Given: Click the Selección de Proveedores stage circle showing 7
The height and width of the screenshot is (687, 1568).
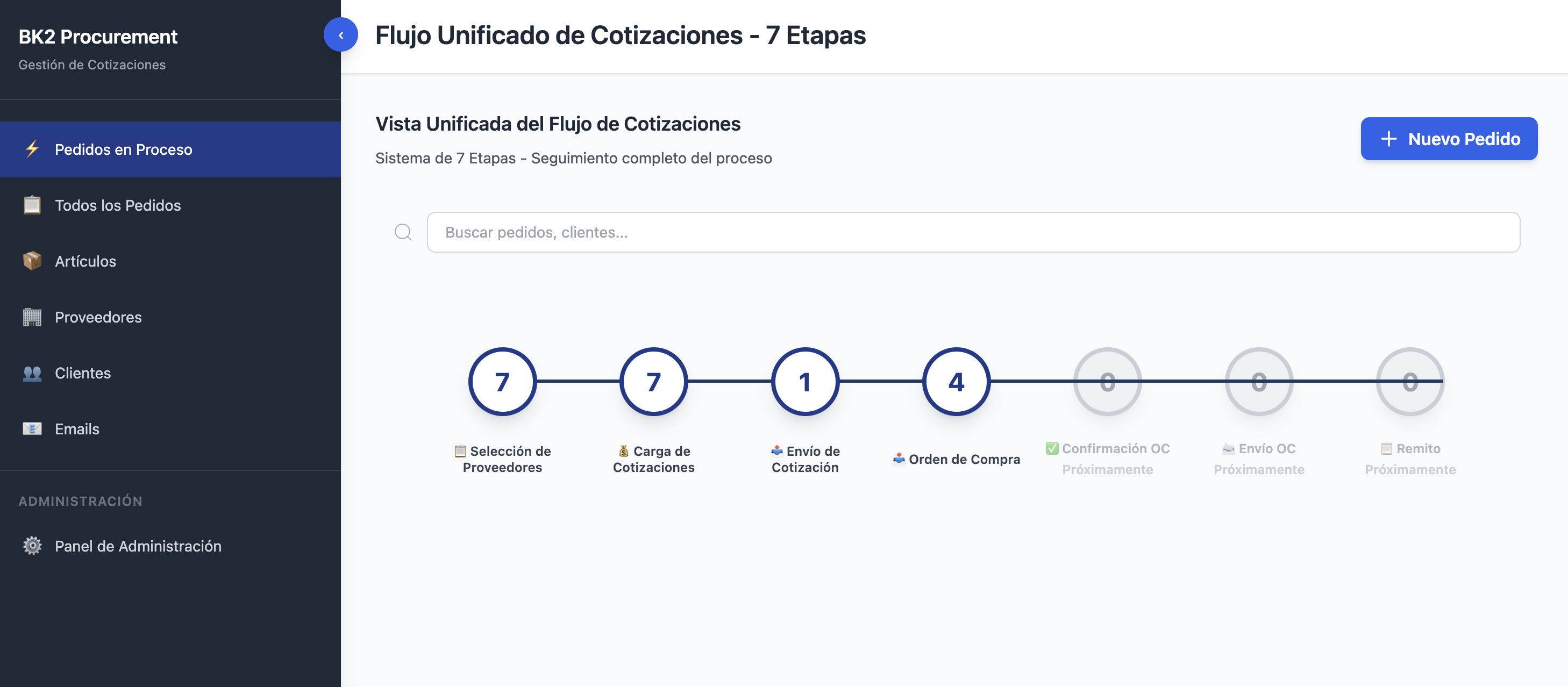Looking at the screenshot, I should click(502, 382).
